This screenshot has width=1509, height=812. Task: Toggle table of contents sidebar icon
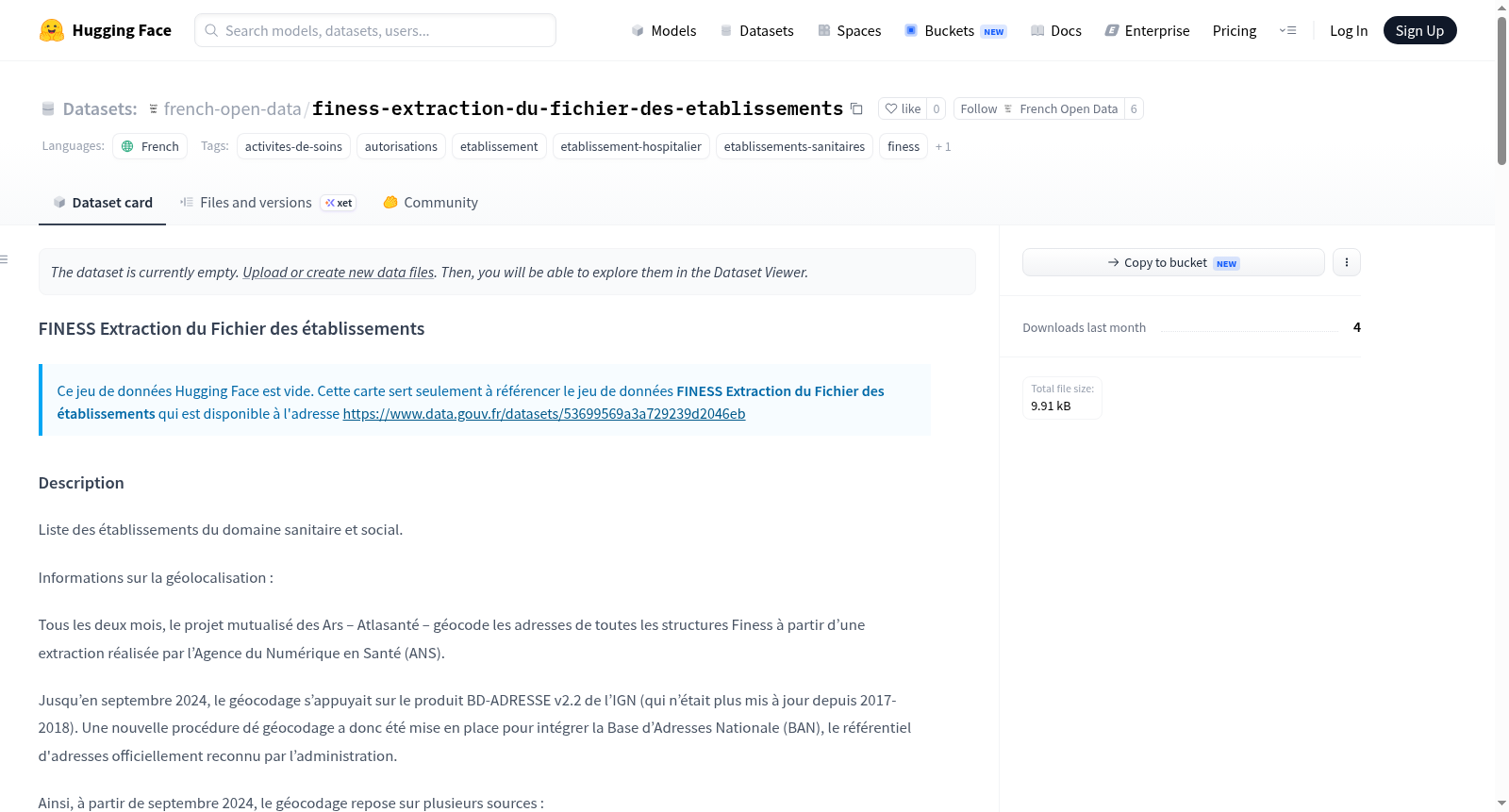pyautogui.click(x=5, y=259)
